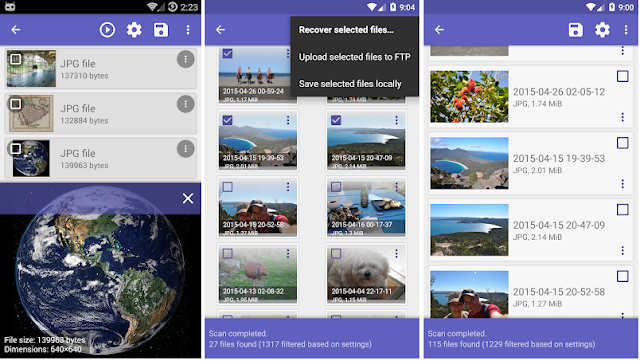Click 'Dimensions: 640×640' preview text
Viewport: 640px width, 361px height.
(43, 350)
